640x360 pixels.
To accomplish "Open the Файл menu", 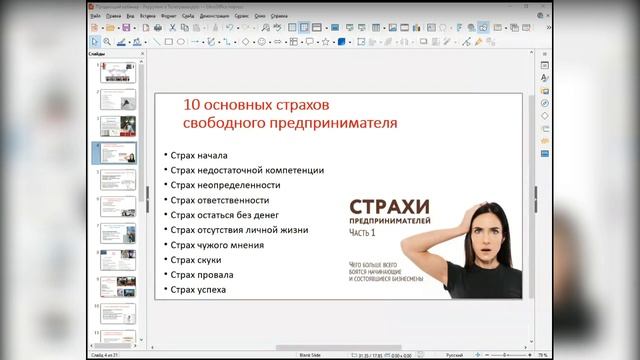I will [95, 16].
